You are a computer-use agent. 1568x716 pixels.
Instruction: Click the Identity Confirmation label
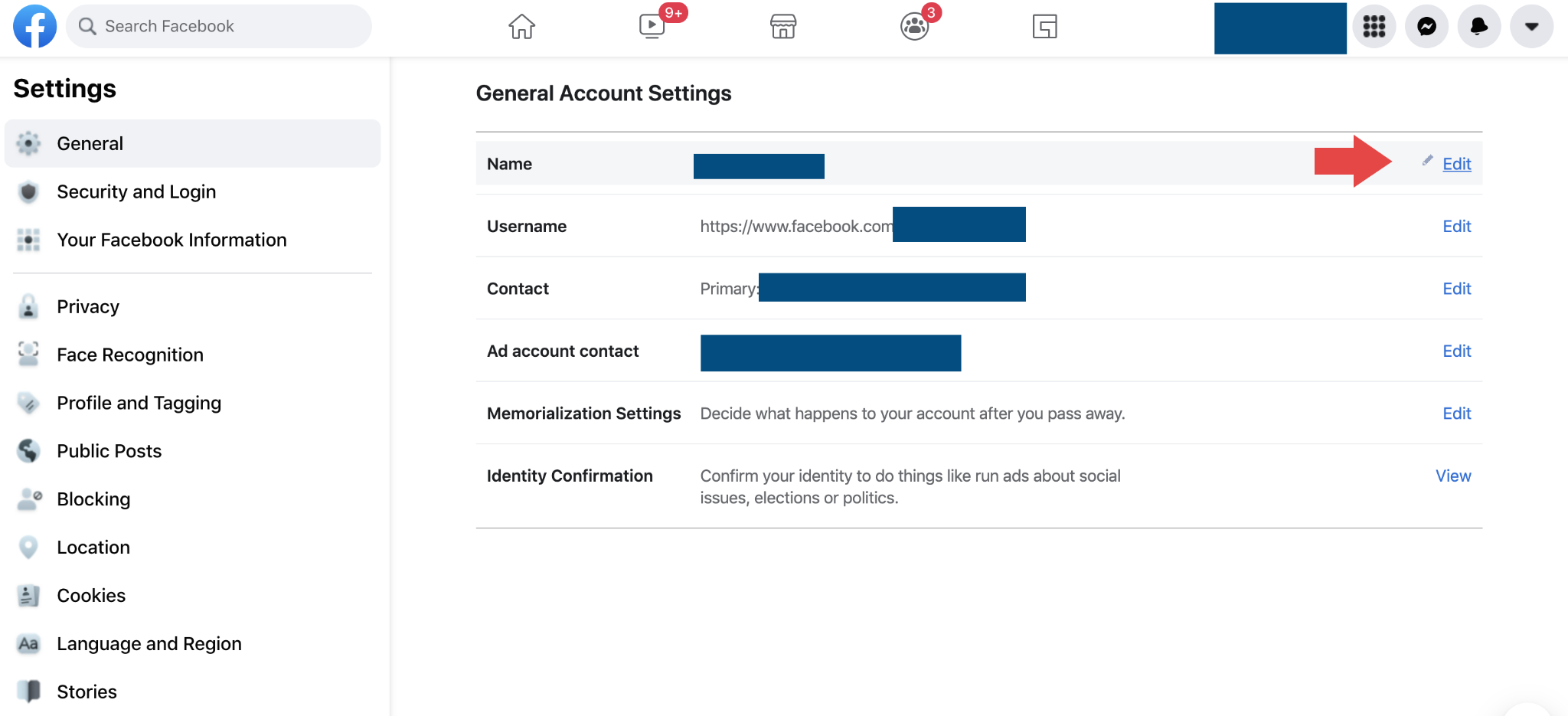[570, 476]
